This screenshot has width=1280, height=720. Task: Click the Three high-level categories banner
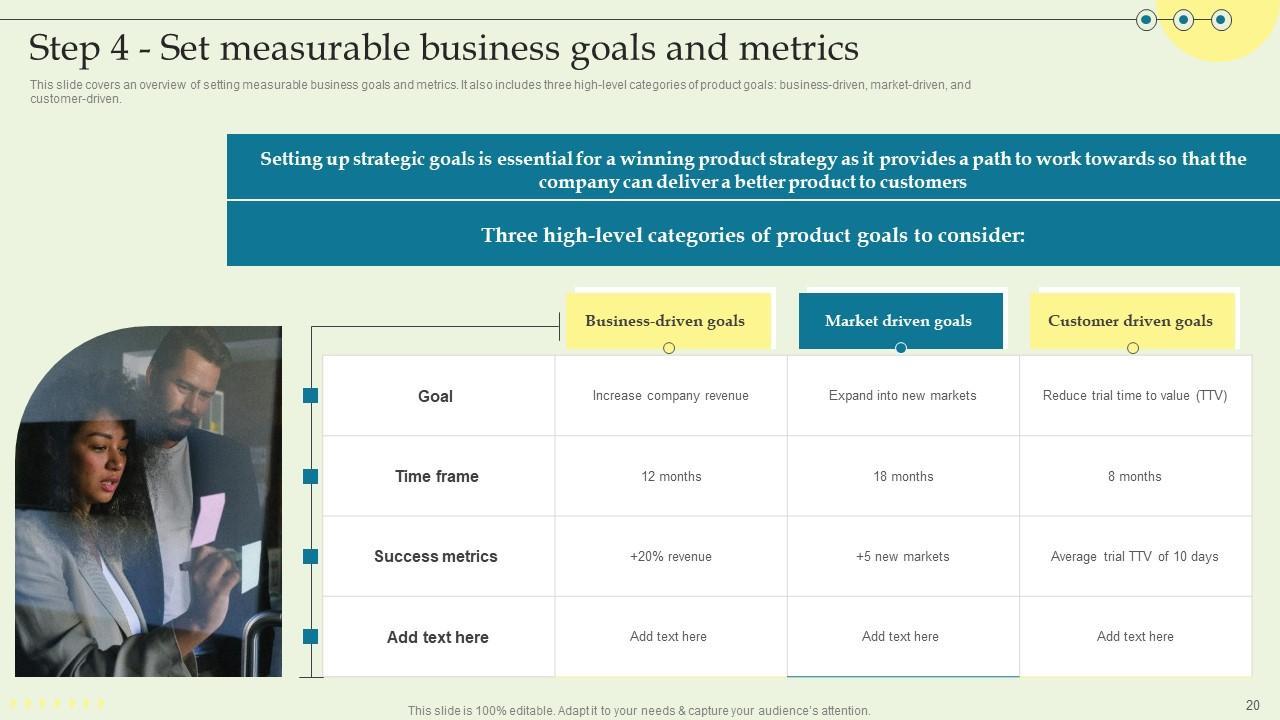click(753, 235)
